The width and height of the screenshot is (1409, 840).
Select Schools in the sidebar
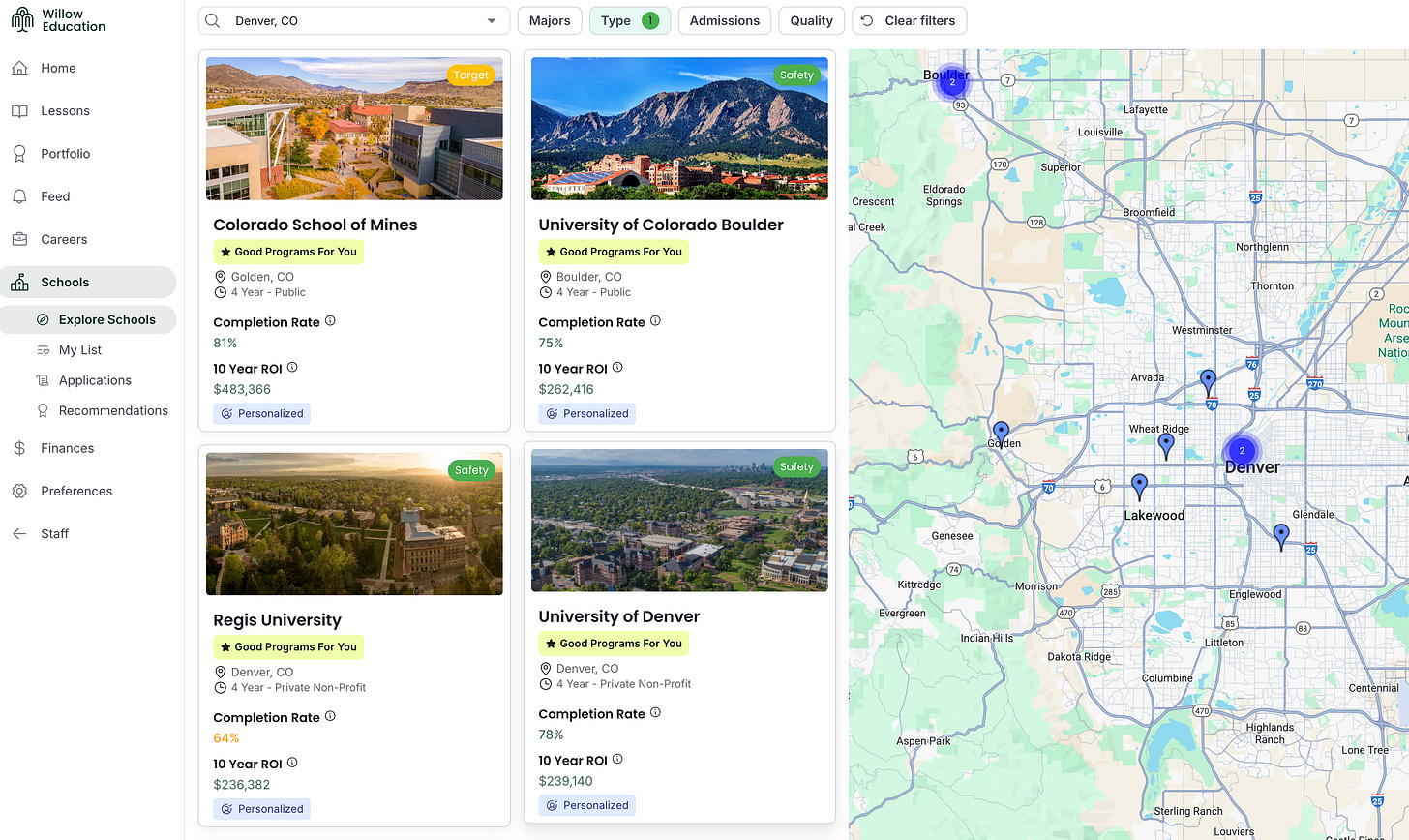88,283
